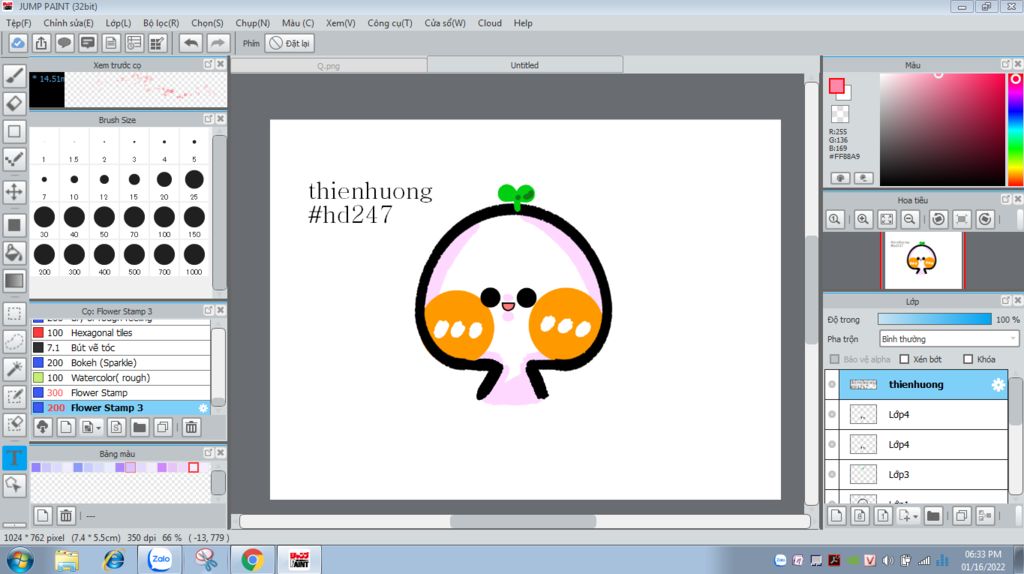The width and height of the screenshot is (1024, 574).
Task: Download cloud brush icon in brush panel
Action: pyautogui.click(x=42, y=428)
